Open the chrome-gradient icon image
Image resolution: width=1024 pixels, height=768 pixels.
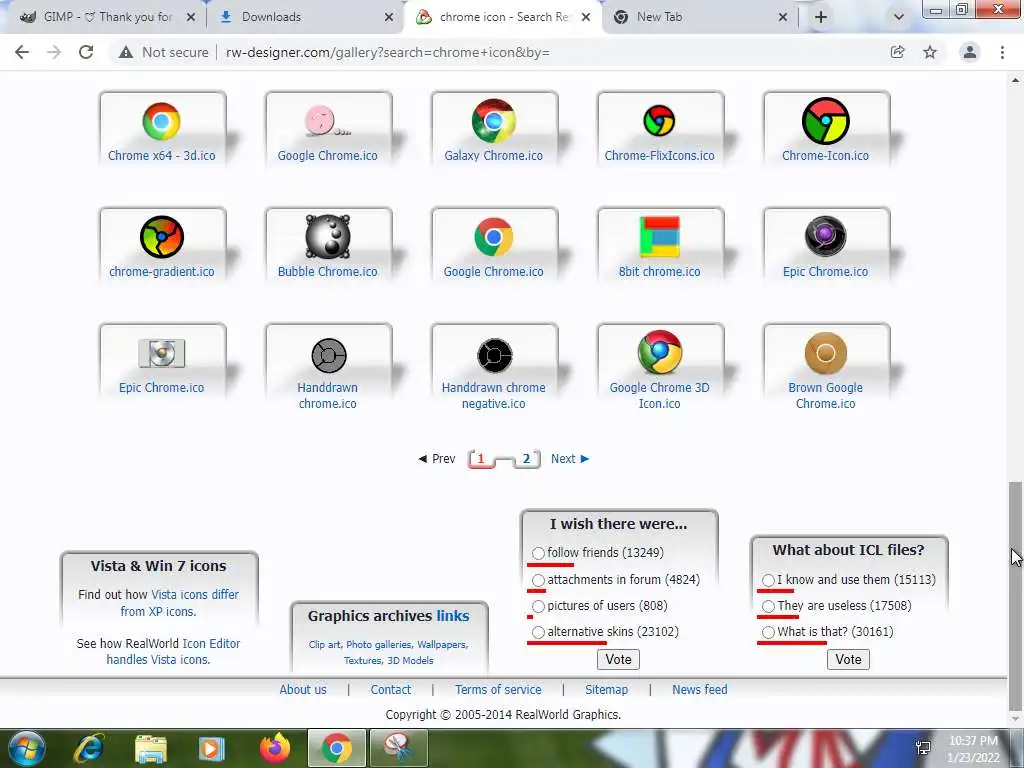click(161, 236)
